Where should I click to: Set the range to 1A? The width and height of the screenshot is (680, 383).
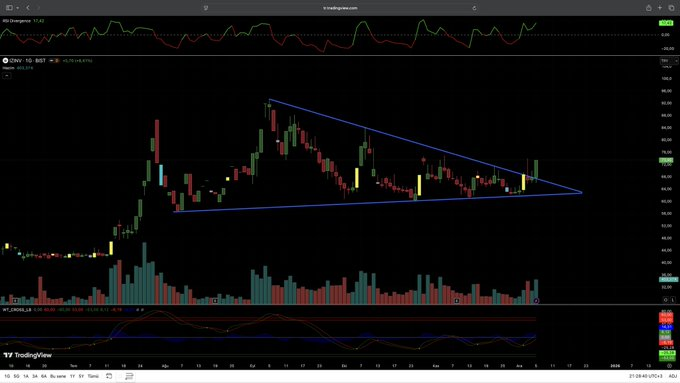pos(26,376)
